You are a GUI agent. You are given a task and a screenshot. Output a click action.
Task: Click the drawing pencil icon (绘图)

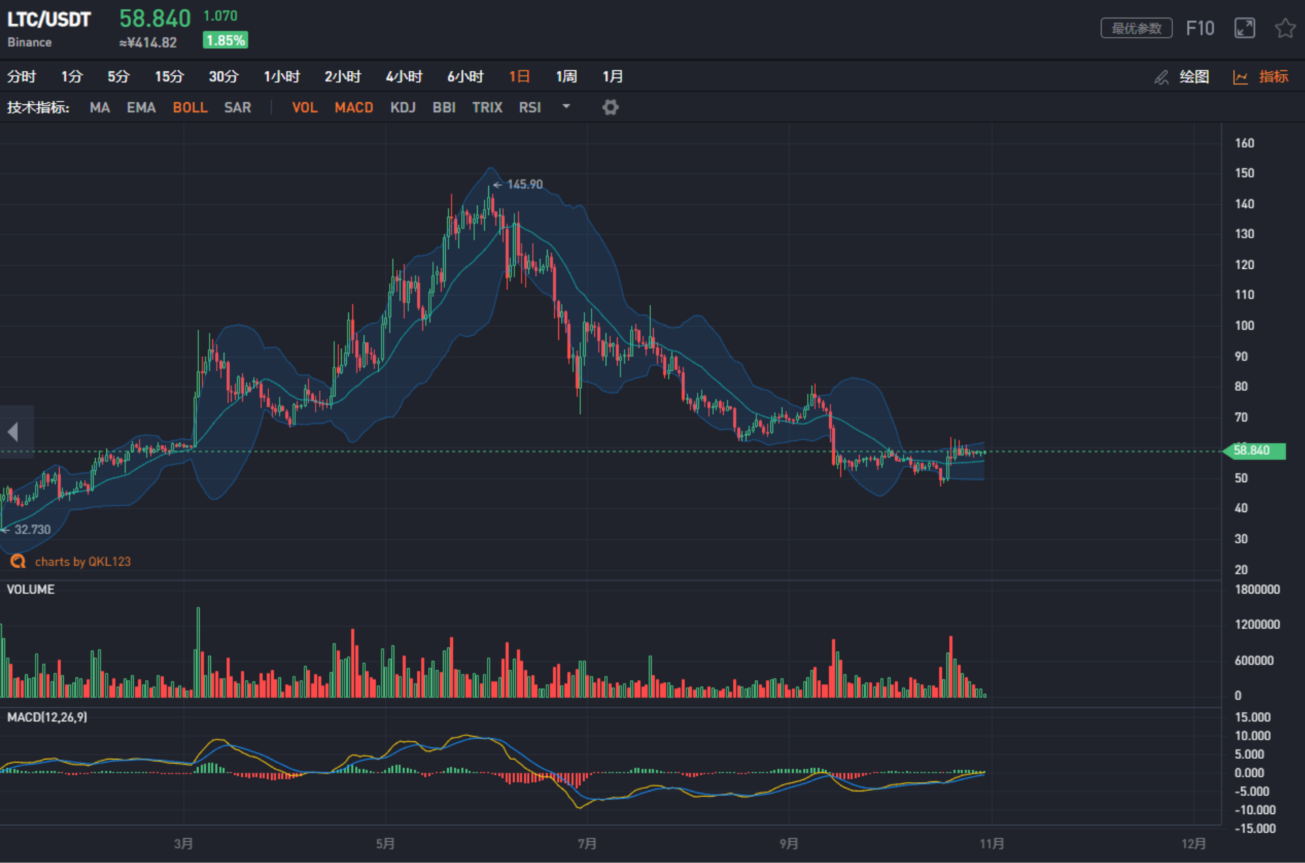[1161, 77]
